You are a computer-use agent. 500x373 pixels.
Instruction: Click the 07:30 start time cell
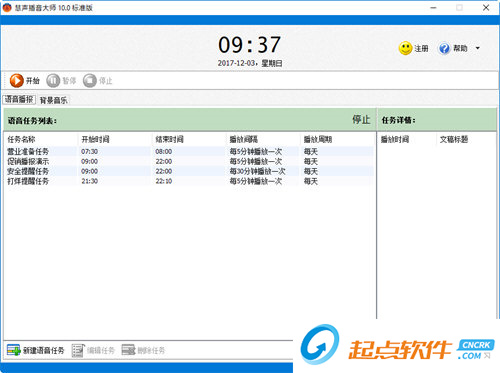tap(89, 151)
